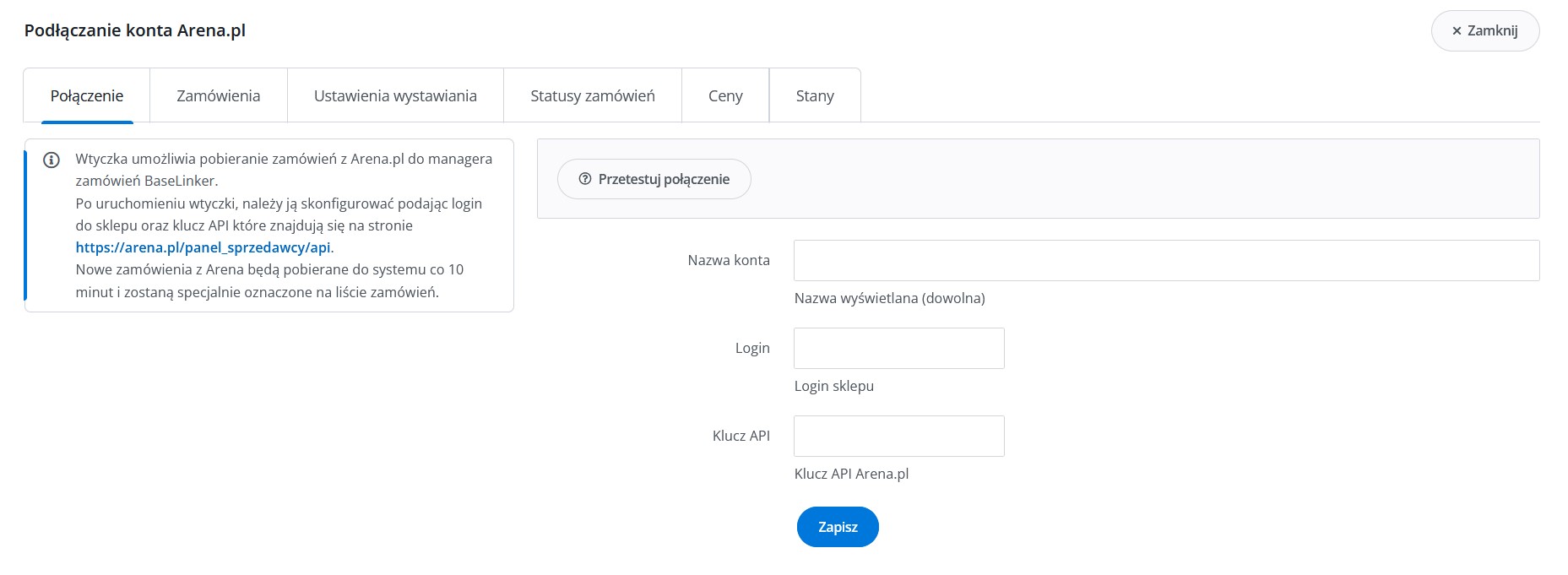The height and width of the screenshot is (575, 1568).
Task: Click the 'Klucz API Arena.pl' hint text
Action: click(x=851, y=474)
